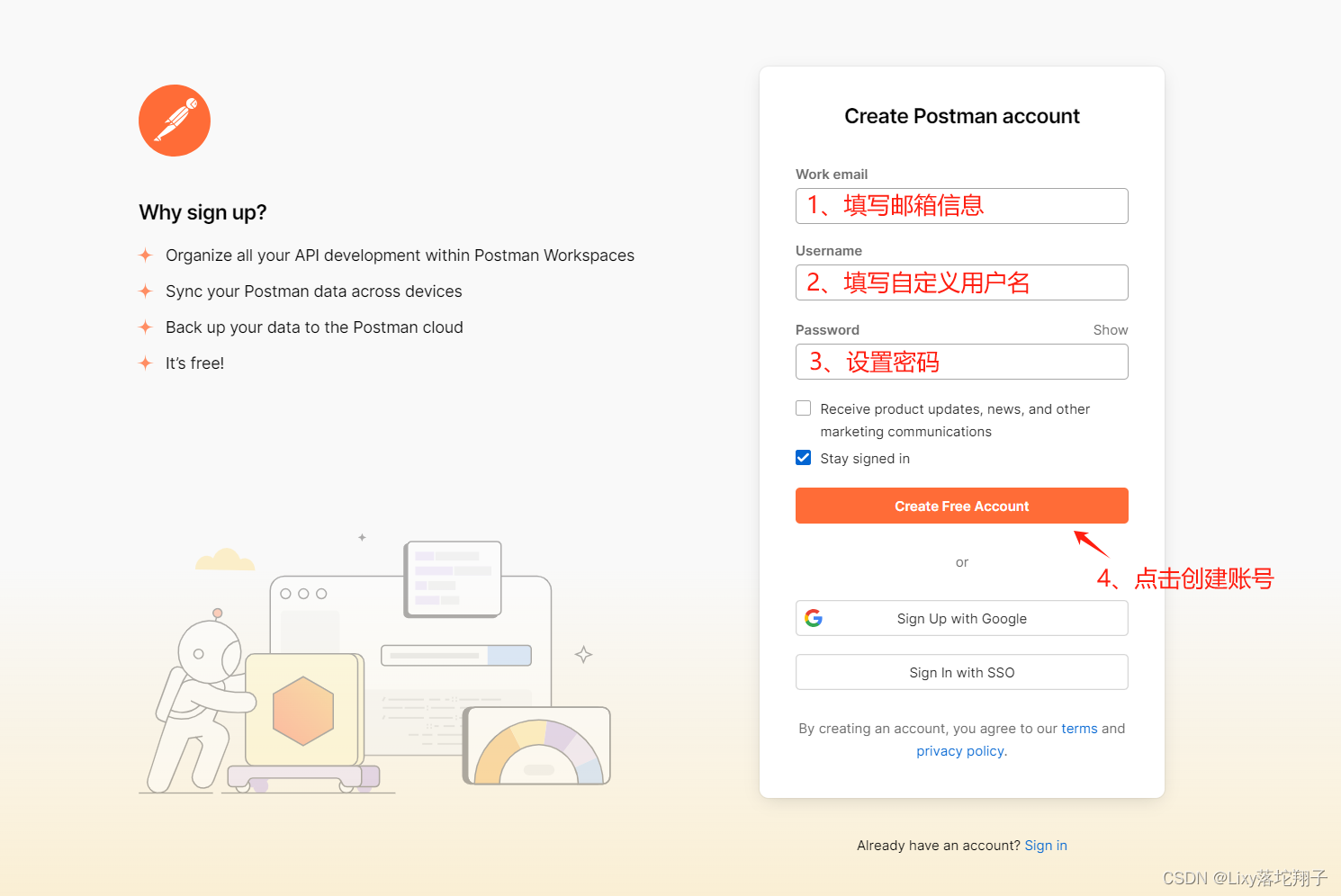The height and width of the screenshot is (896, 1341).
Task: Show the password text
Action: tap(1110, 330)
